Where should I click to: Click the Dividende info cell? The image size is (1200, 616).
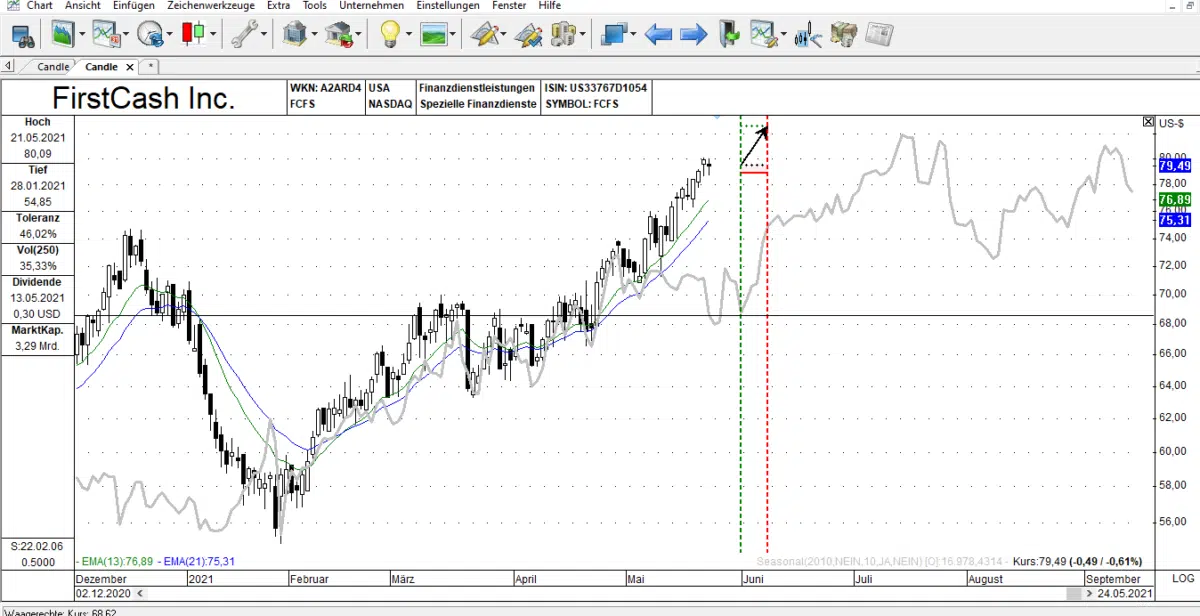(x=37, y=298)
